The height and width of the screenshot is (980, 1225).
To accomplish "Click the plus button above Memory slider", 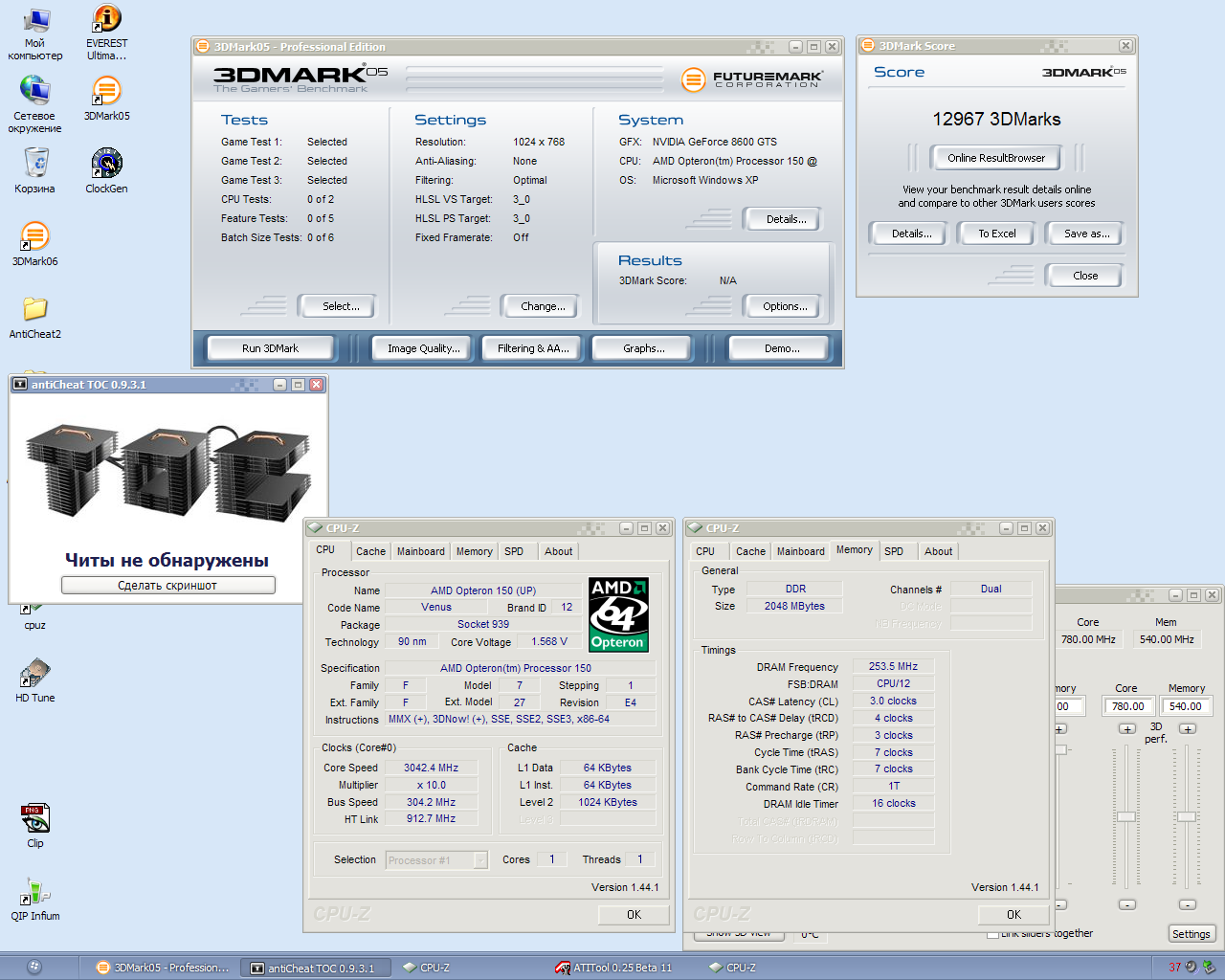I will coord(1188,729).
